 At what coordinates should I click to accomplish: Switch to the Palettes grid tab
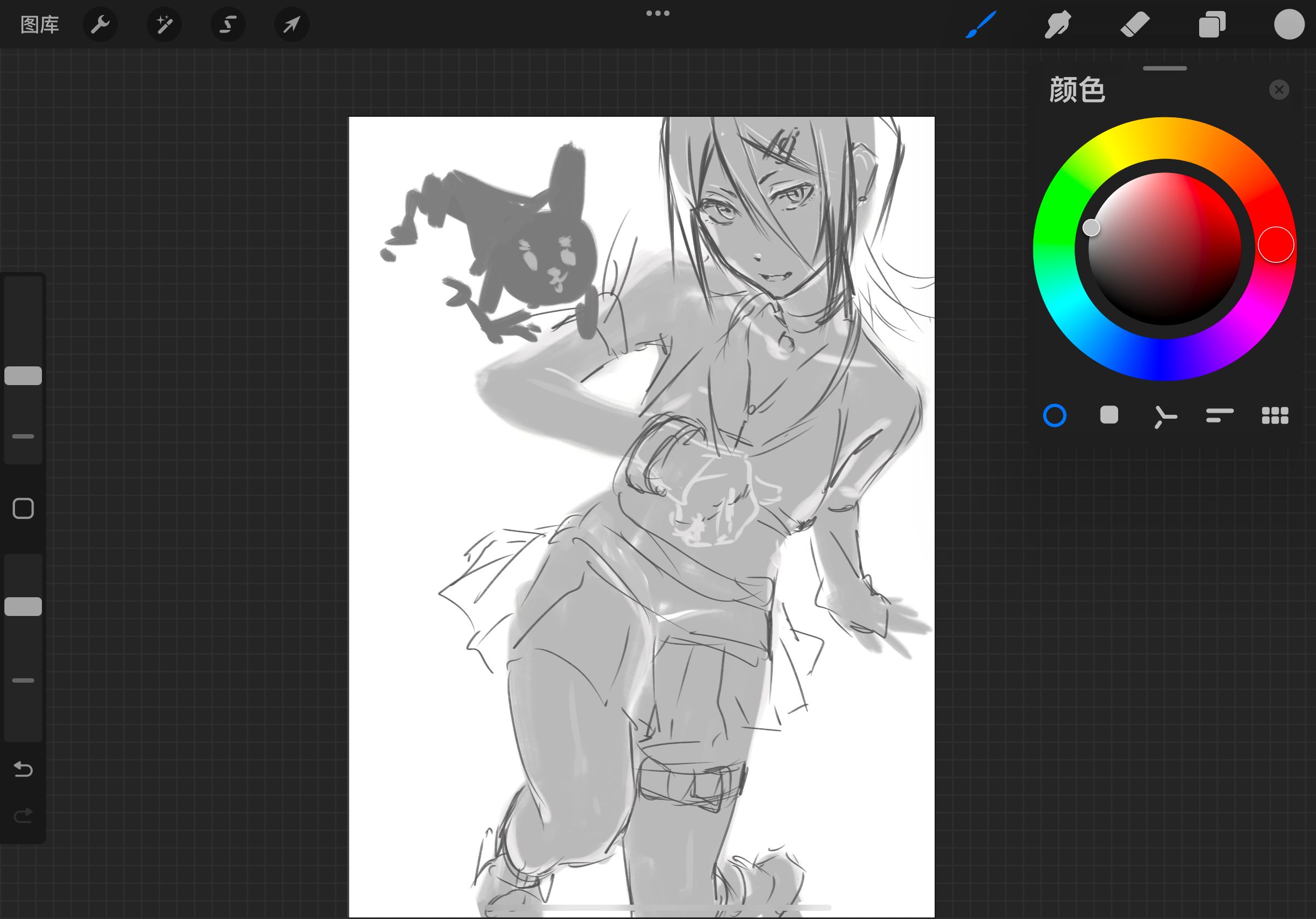pos(1275,415)
